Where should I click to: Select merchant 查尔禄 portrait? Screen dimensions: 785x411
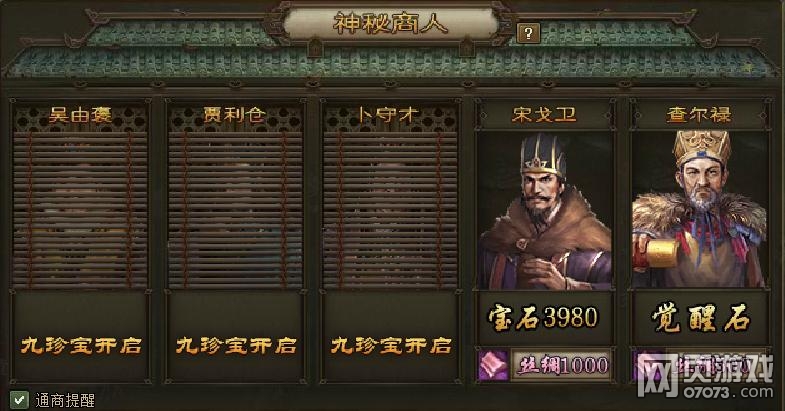click(699, 210)
